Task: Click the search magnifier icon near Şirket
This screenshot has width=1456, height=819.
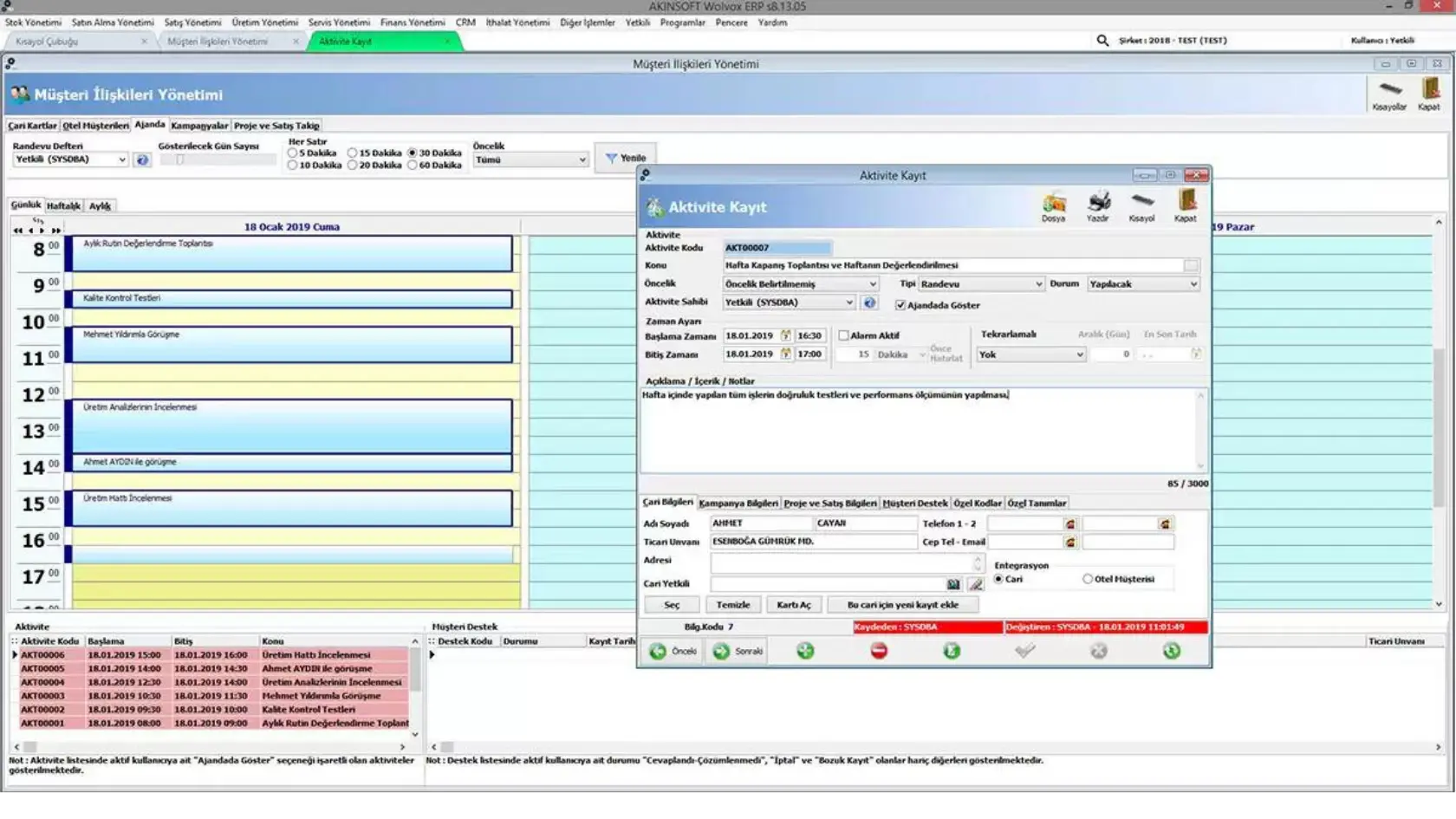Action: (x=1102, y=40)
